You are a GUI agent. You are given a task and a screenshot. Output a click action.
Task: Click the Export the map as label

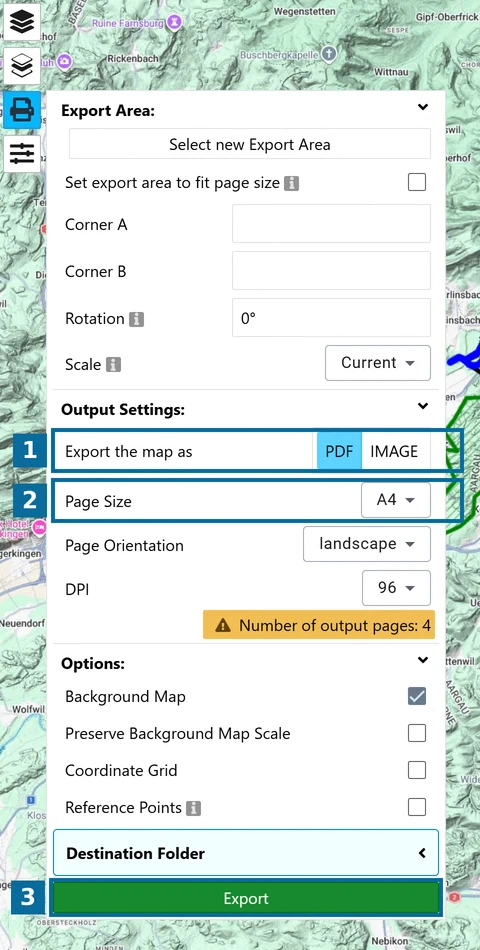[x=128, y=451]
